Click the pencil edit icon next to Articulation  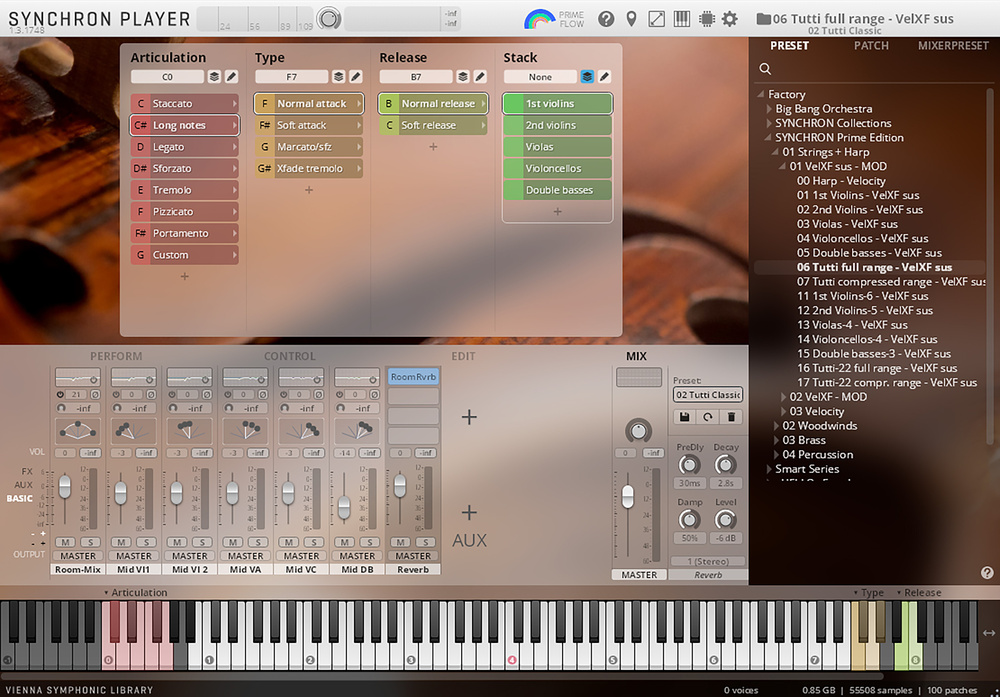pos(231,77)
